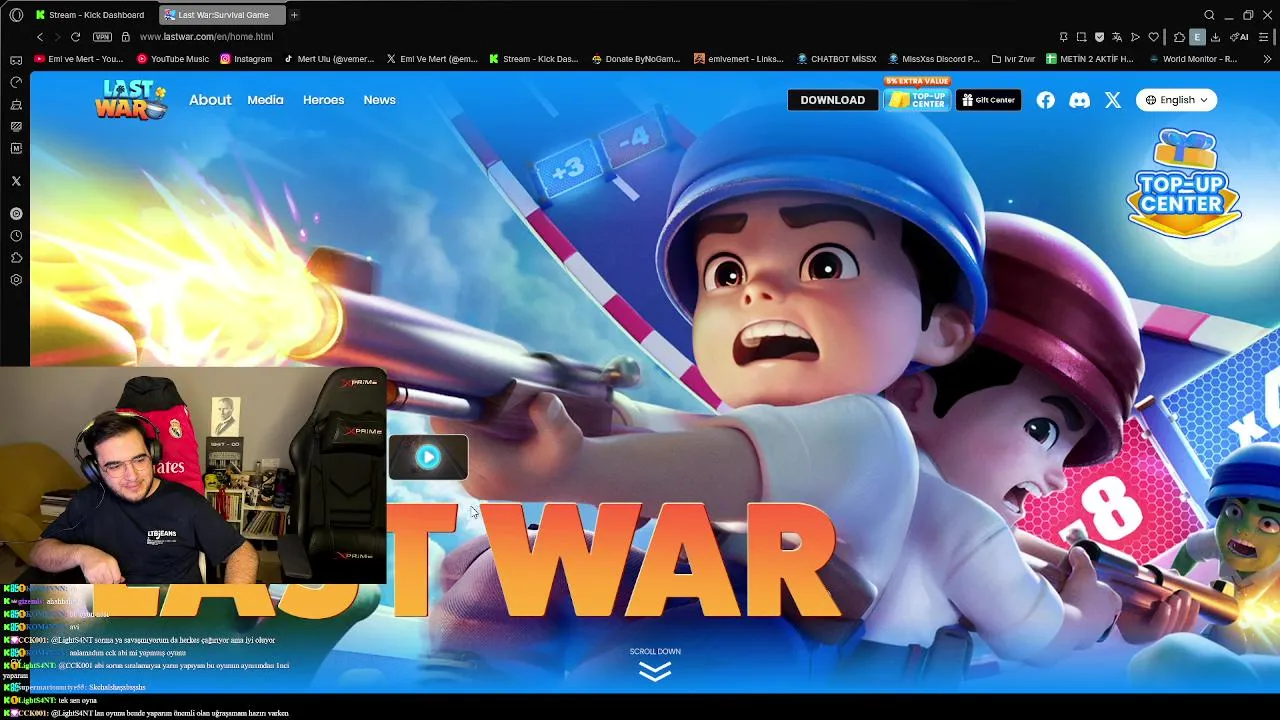The image size is (1280, 720).
Task: Open the AI assistant toolbar button
Action: click(x=1240, y=37)
